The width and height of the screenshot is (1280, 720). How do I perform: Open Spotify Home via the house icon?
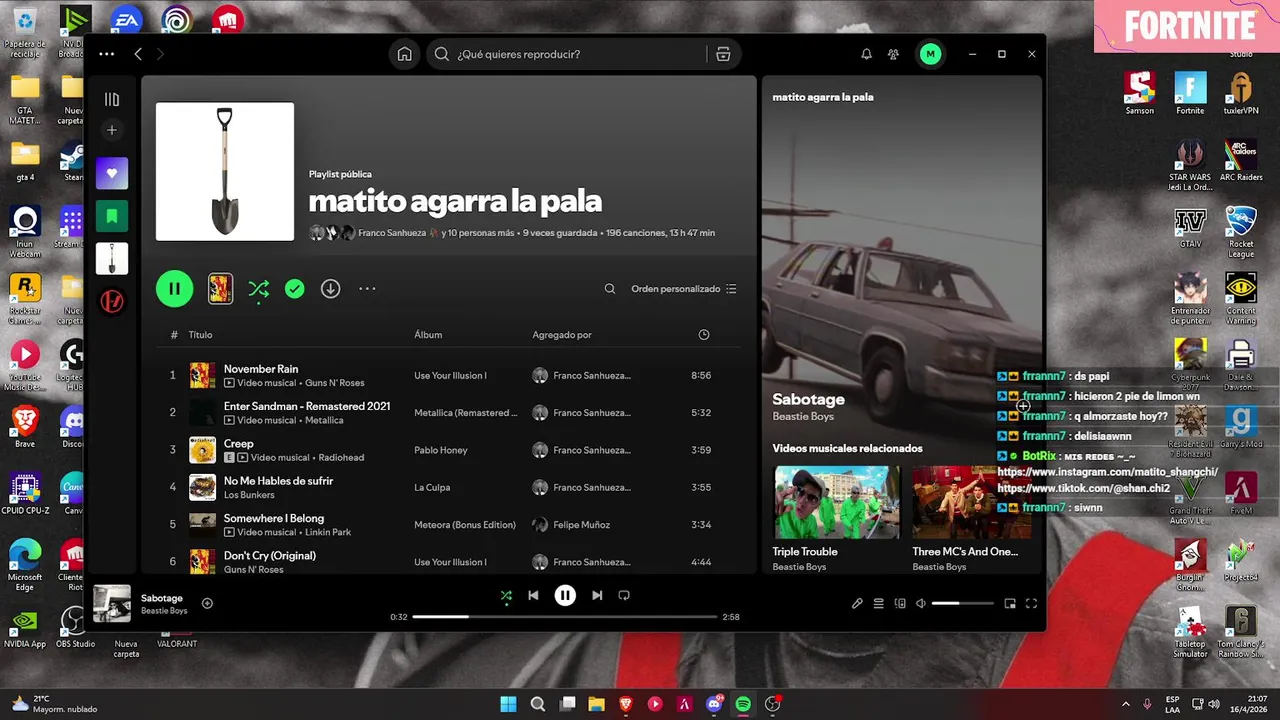point(404,54)
